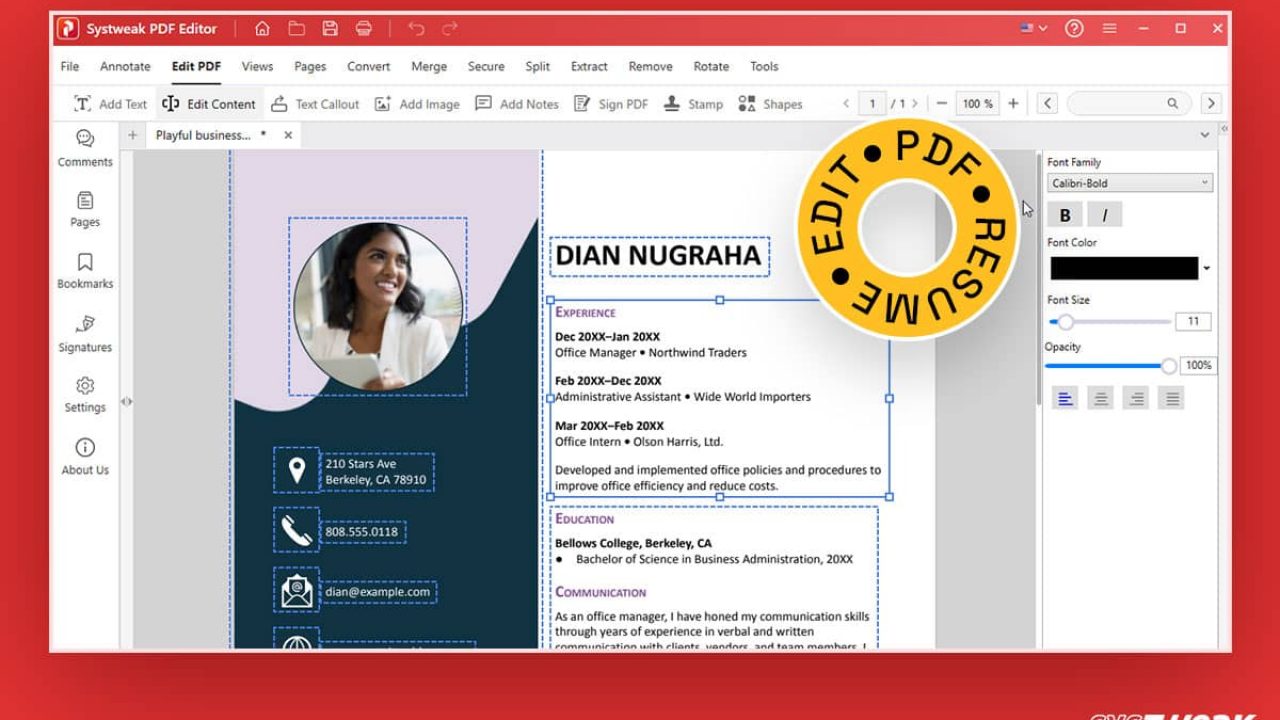
Task: Open the Bookmarks side panel
Action: pos(85,270)
